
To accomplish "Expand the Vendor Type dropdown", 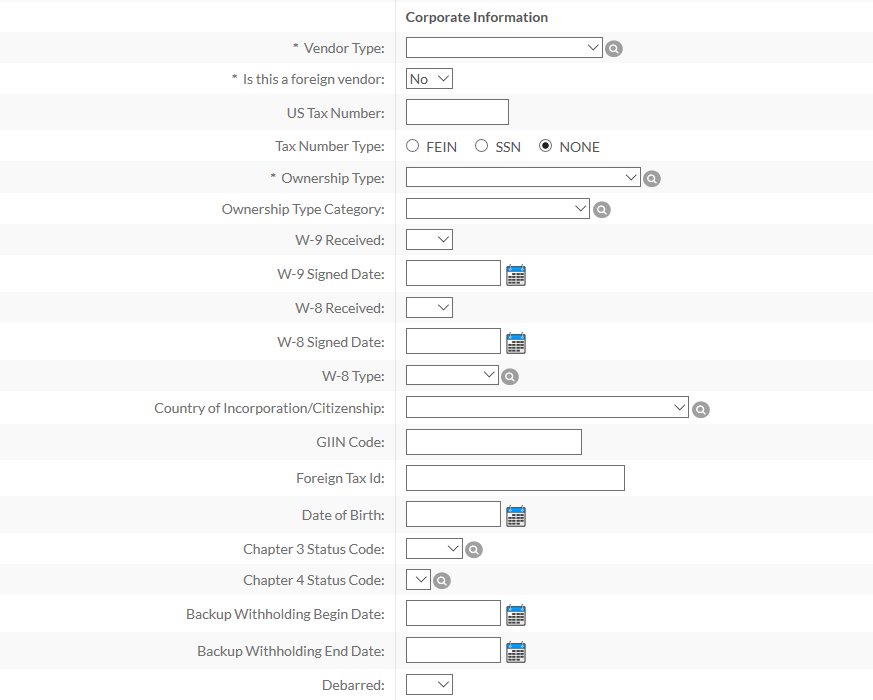I will tap(504, 47).
